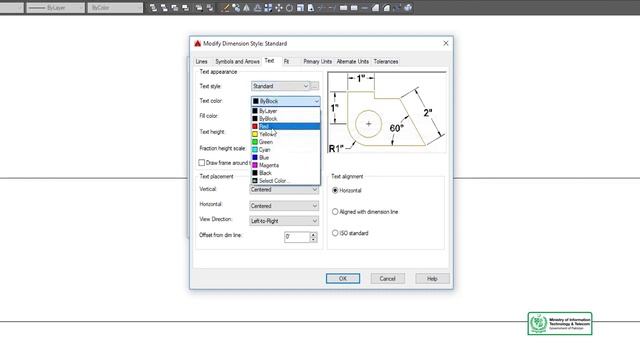Select the Array tool
640x360 pixels.
[x=268, y=8]
